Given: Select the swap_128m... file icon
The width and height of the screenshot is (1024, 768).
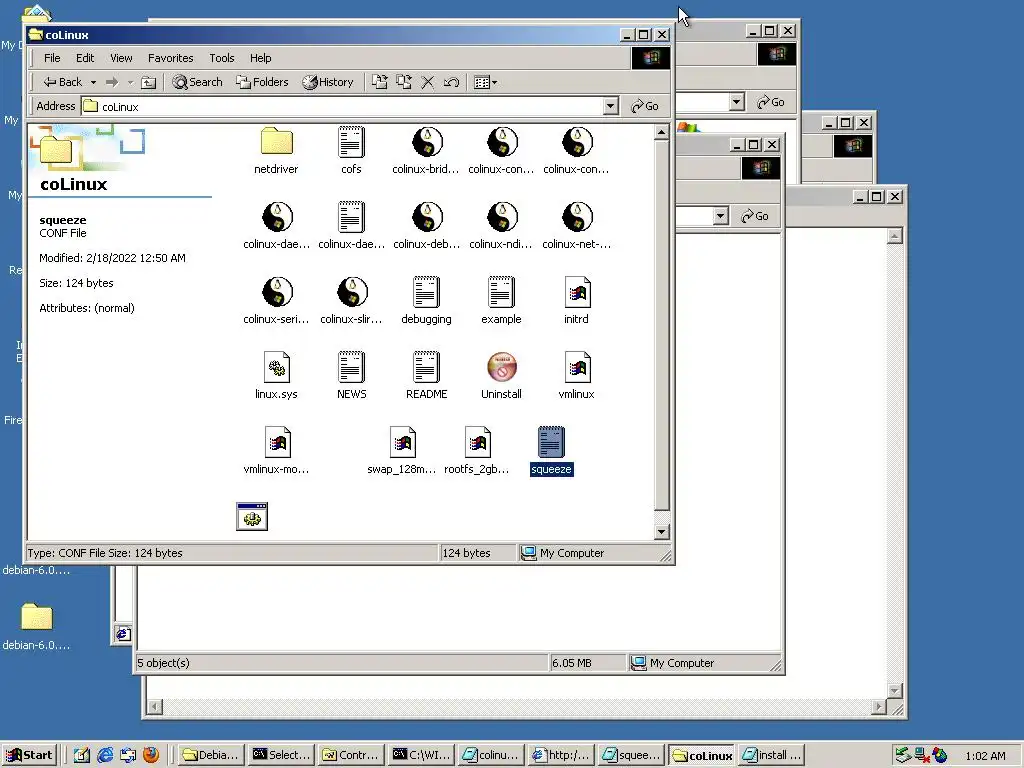Looking at the screenshot, I should (x=402, y=443).
